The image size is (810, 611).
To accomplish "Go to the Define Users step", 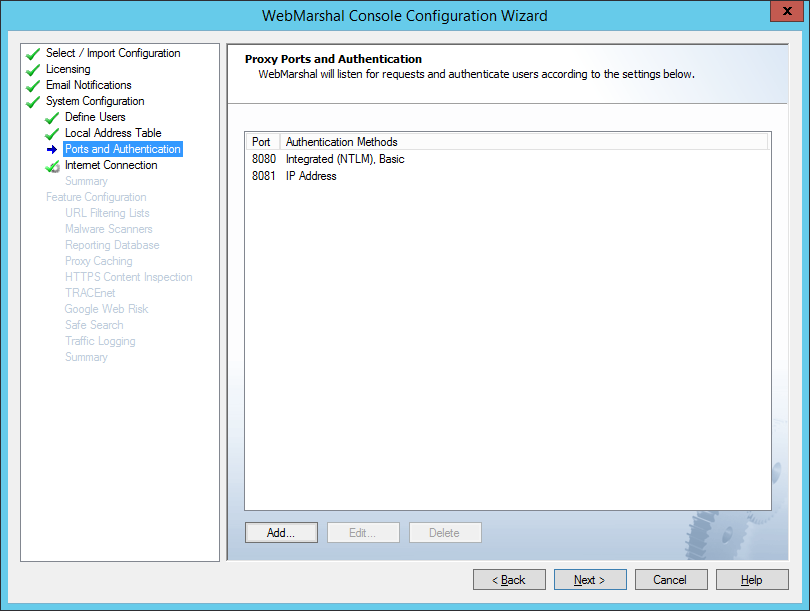I will click(95, 117).
